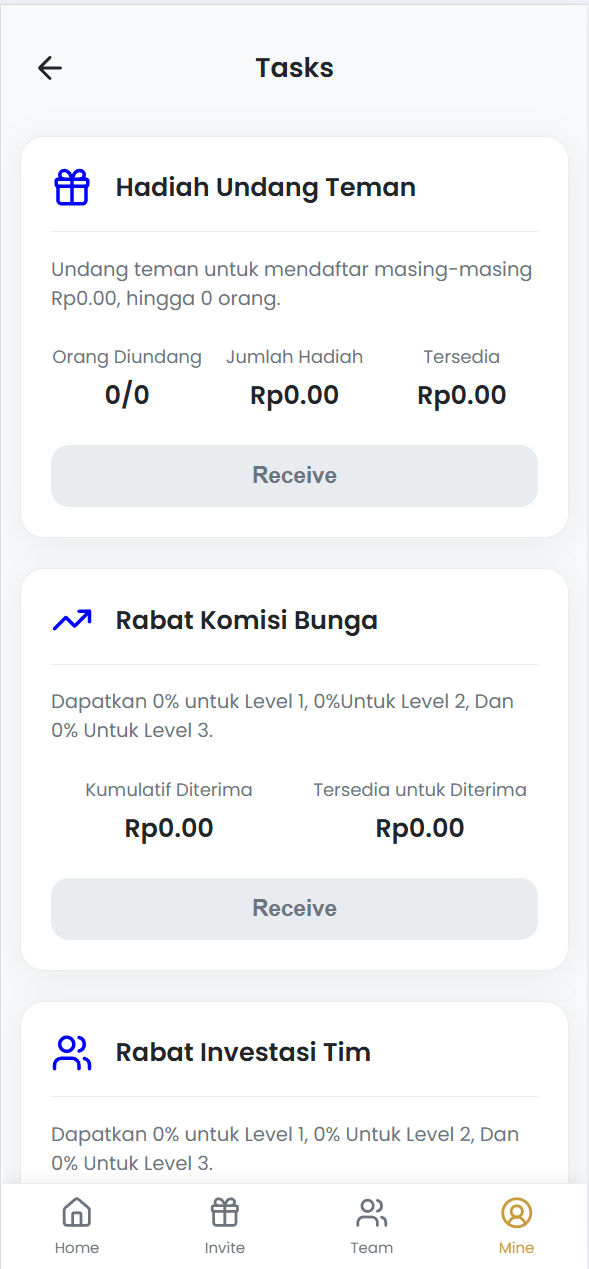Click the Tasks page title
Image resolution: width=589 pixels, height=1269 pixels.
click(x=294, y=68)
